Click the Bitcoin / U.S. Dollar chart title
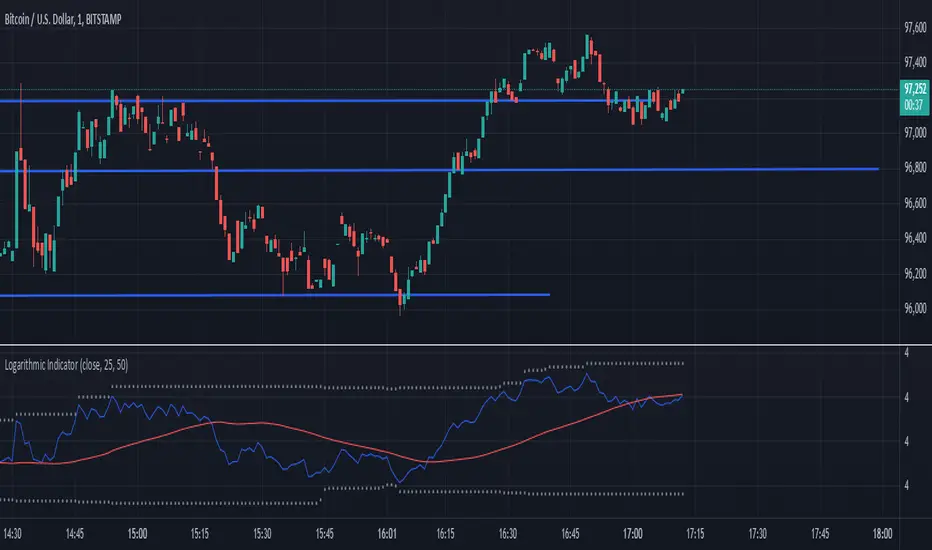Screen dimensions: 932x550 pos(63,20)
